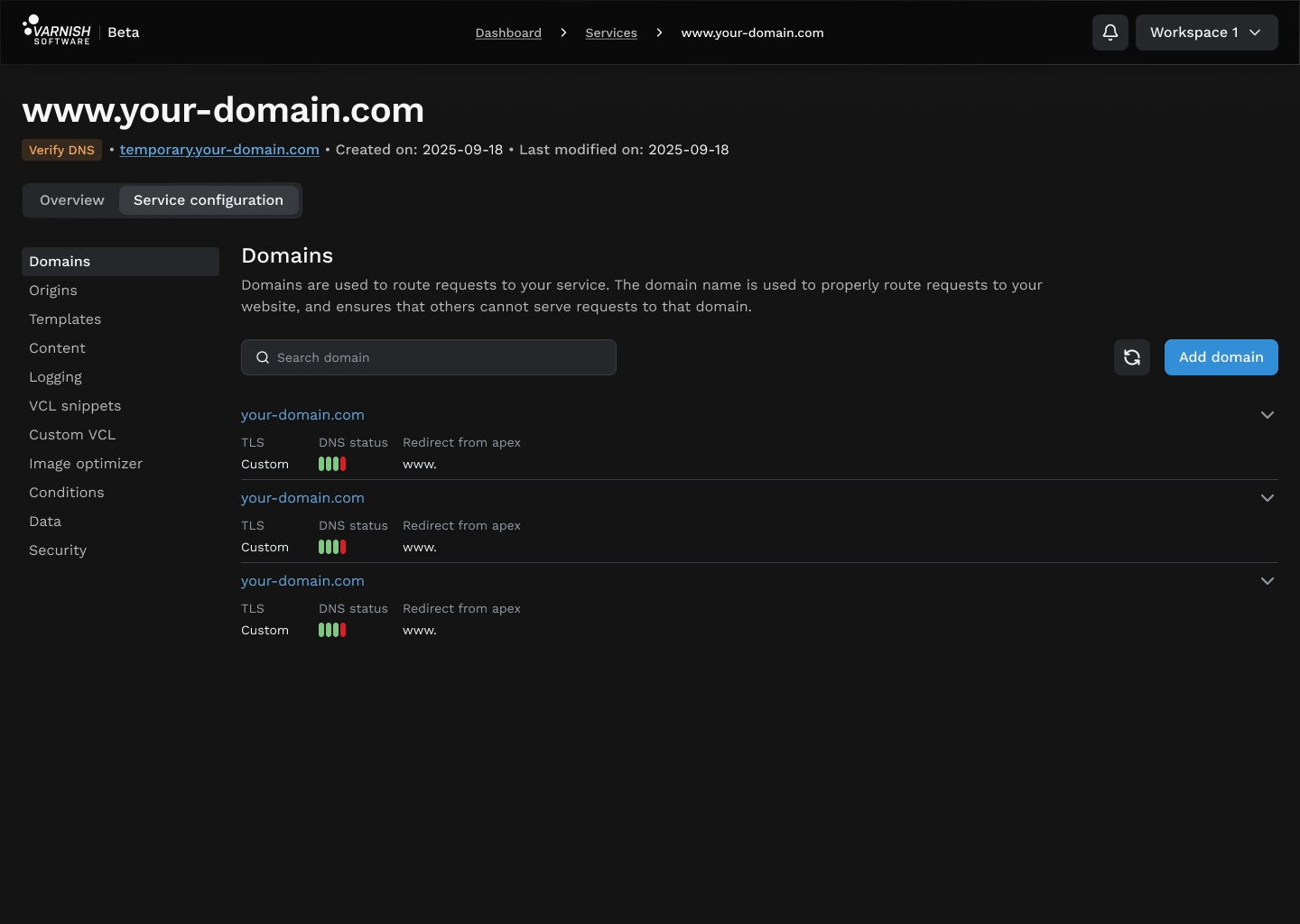
Task: Open Services in the breadcrumb
Action: pos(611,32)
